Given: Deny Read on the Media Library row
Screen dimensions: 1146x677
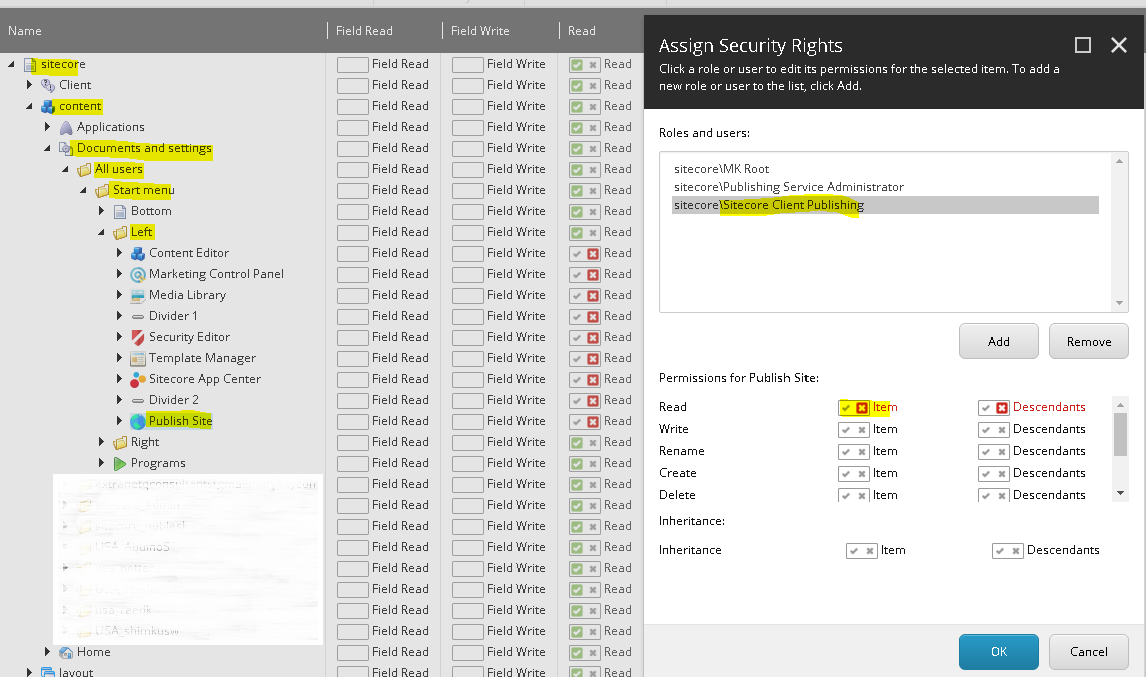Looking at the screenshot, I should click(x=593, y=296).
